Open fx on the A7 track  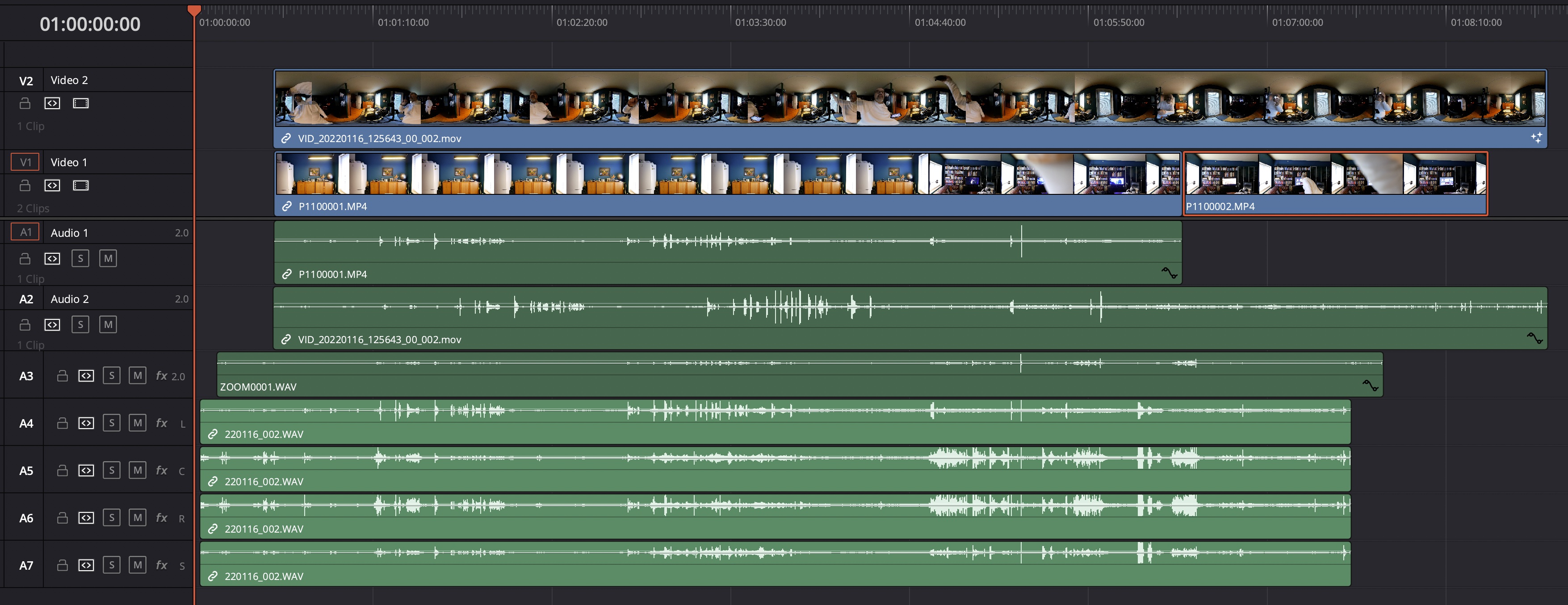pyautogui.click(x=161, y=565)
